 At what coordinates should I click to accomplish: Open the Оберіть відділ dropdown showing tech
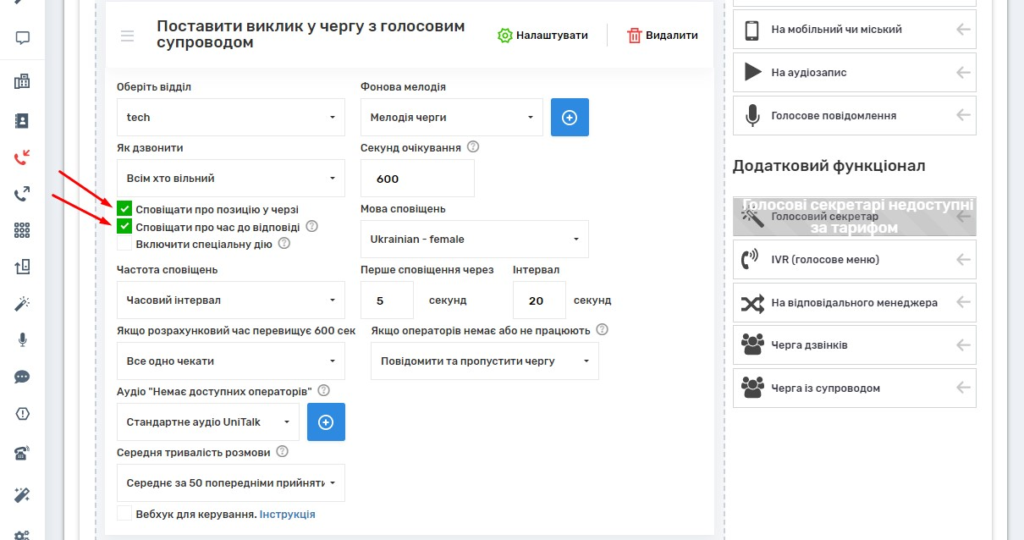pos(230,117)
